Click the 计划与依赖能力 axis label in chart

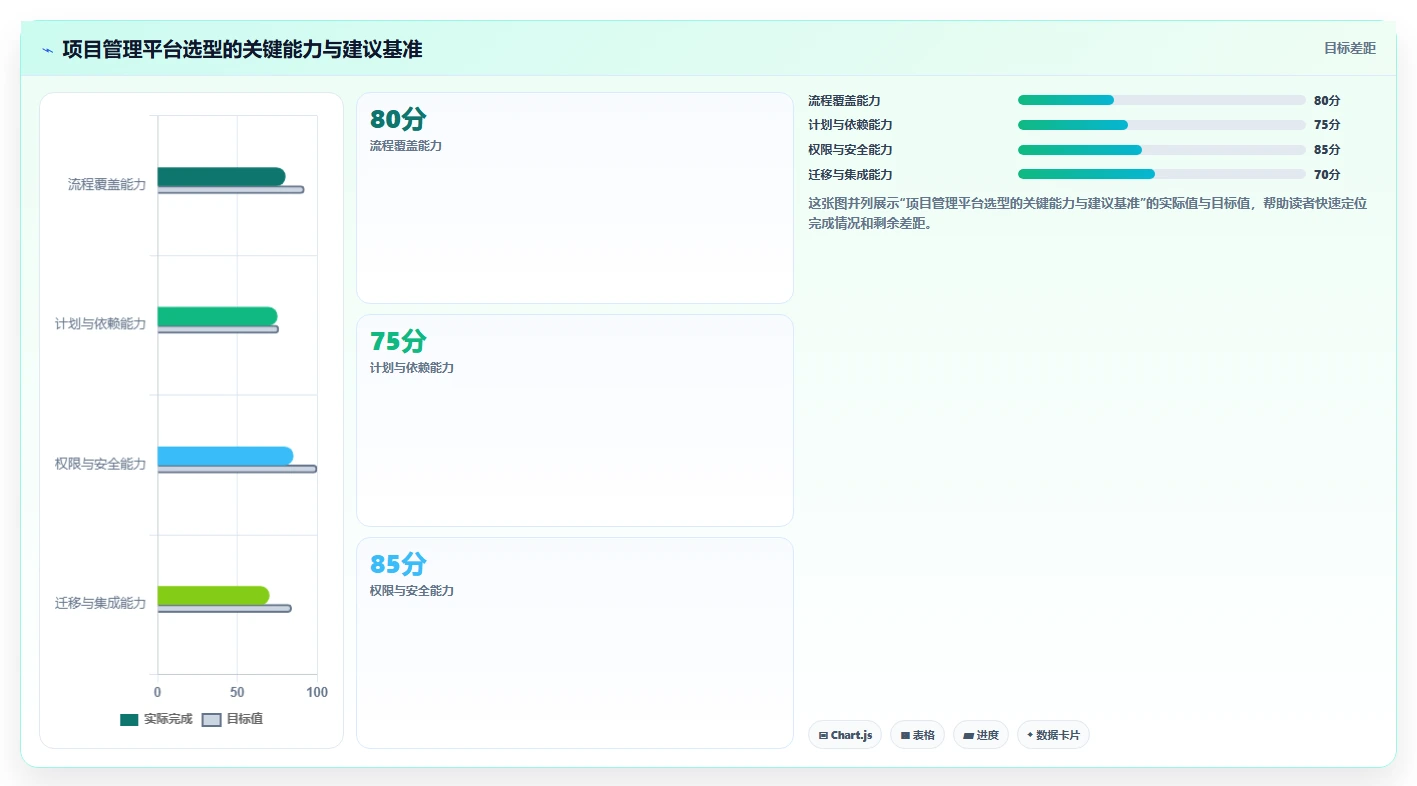(x=101, y=324)
